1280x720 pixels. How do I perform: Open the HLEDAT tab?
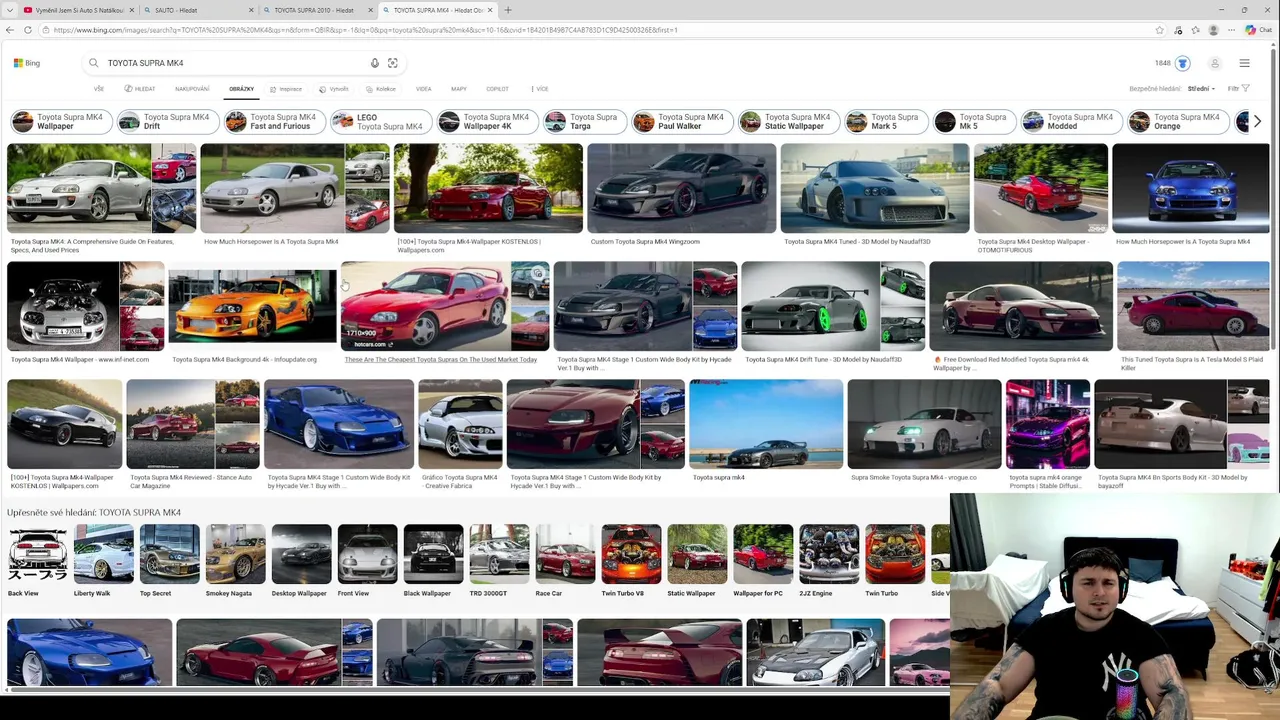pyautogui.click(x=140, y=89)
